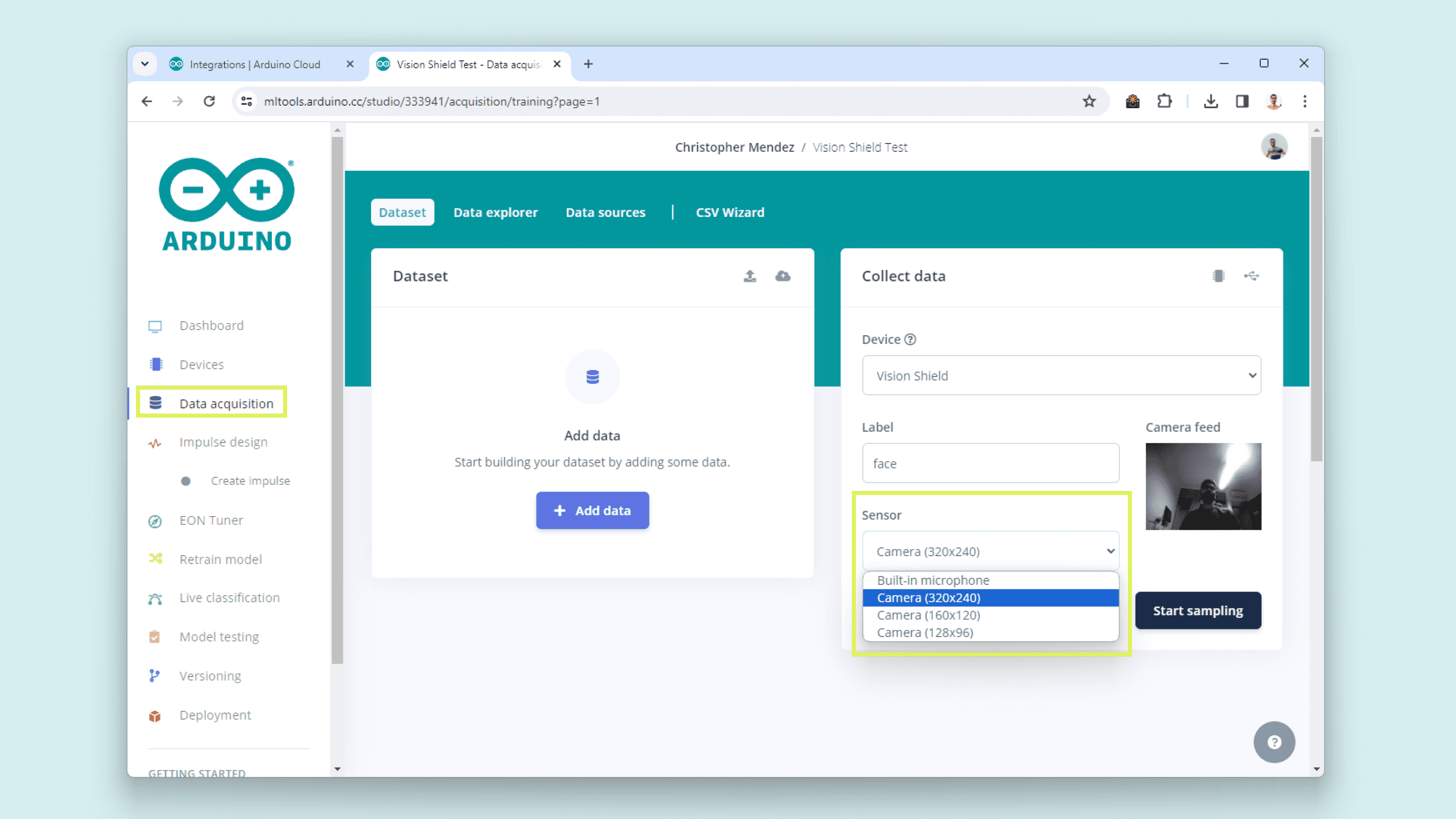Image resolution: width=1456 pixels, height=819 pixels.
Task: Click the sidebar vertical scrollbar
Action: [337, 400]
